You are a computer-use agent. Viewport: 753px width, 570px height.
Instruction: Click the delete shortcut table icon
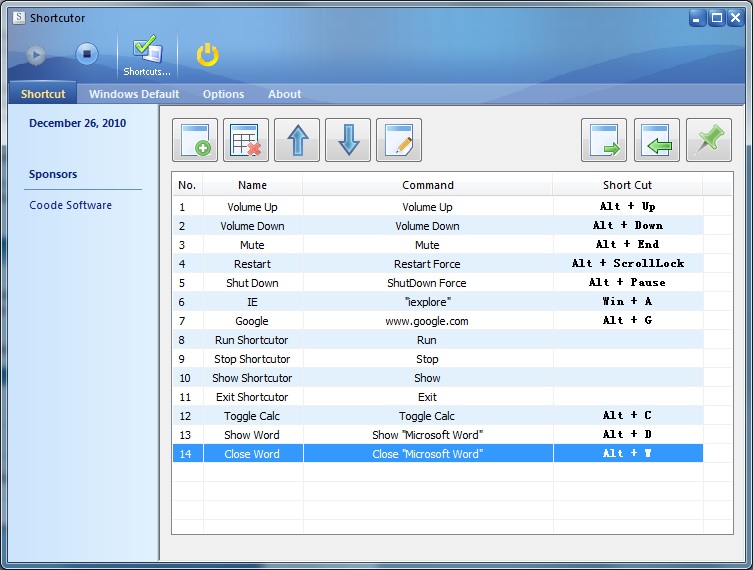click(x=246, y=140)
